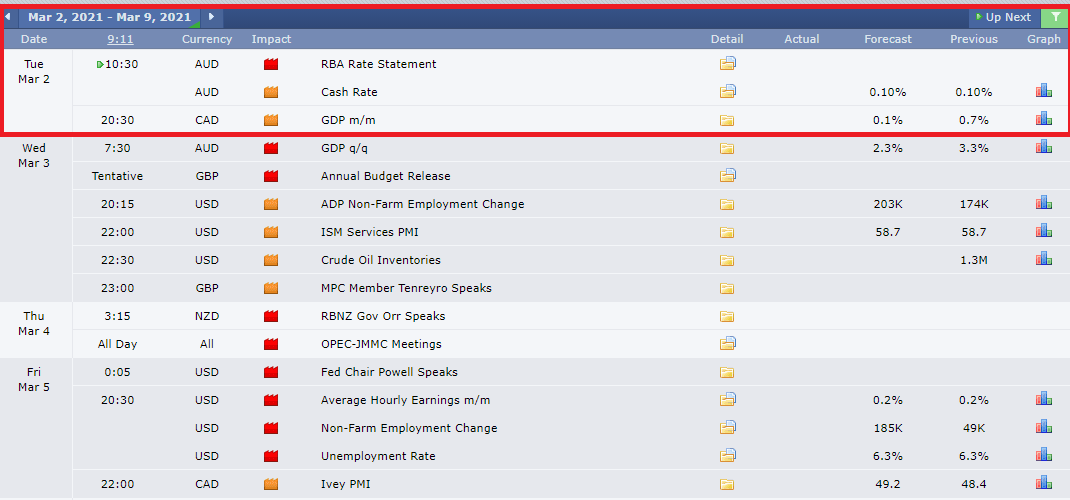Click the 9:11 time header link

click(x=120, y=39)
